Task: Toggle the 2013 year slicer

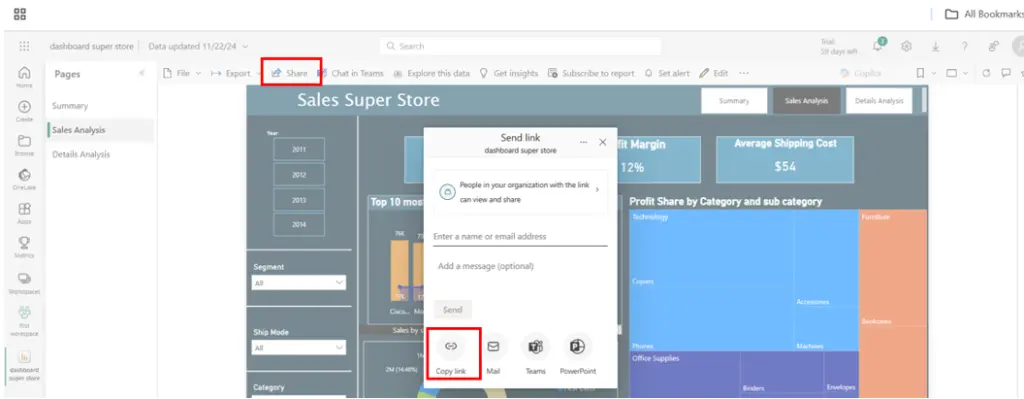Action: tap(299, 200)
